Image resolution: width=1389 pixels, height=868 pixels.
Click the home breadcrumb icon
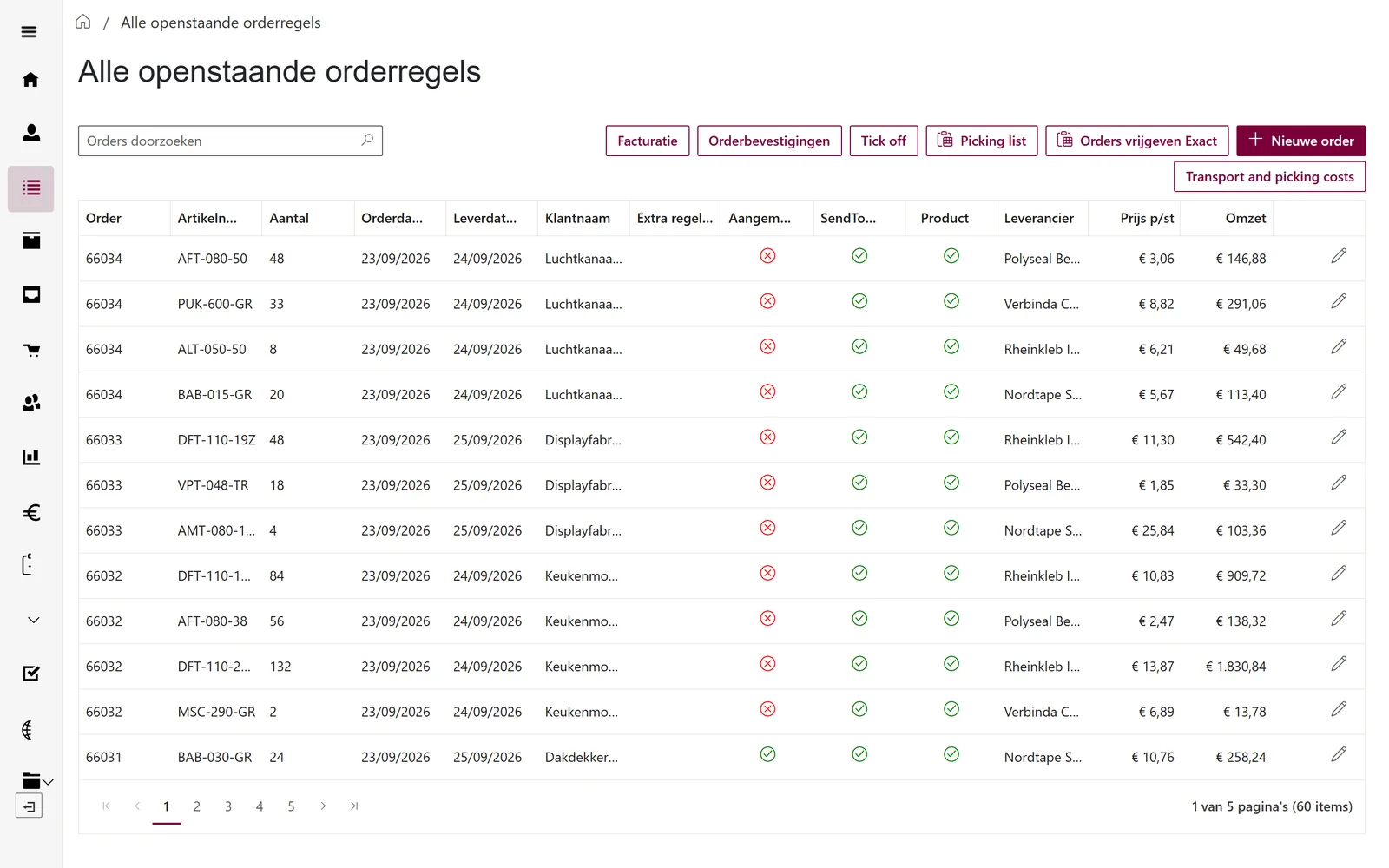click(83, 22)
